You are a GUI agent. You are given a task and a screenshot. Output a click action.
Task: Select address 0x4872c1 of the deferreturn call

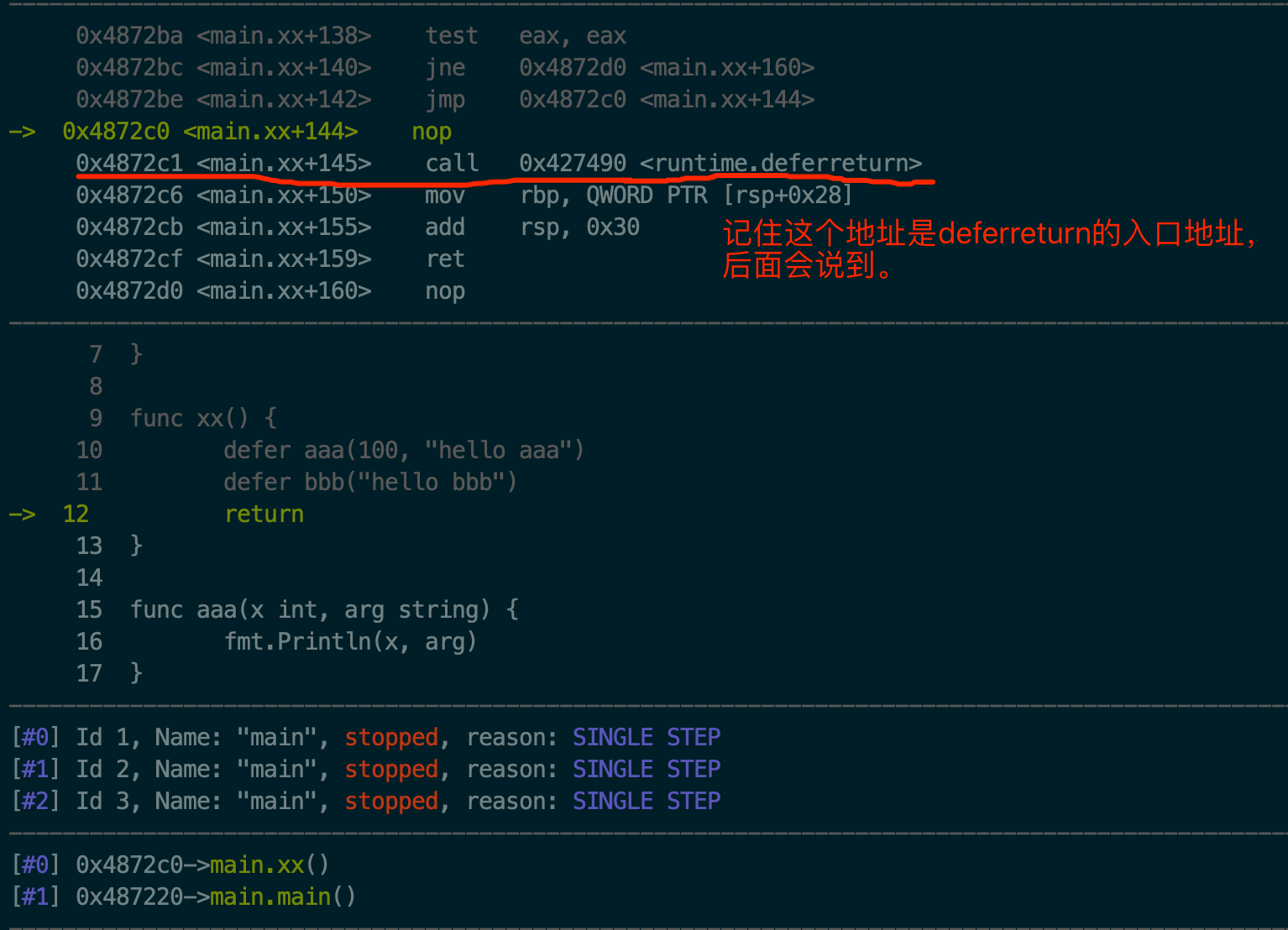(129, 163)
